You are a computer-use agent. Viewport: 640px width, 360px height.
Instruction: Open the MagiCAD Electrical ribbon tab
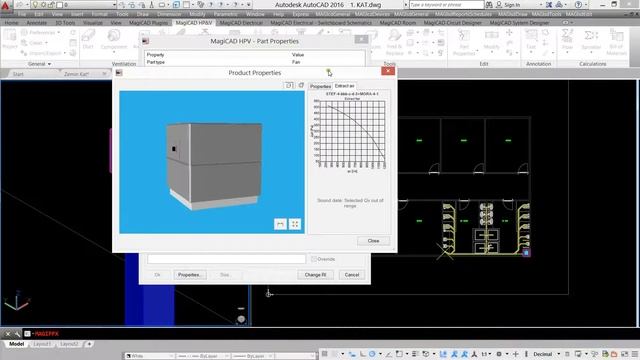point(241,23)
